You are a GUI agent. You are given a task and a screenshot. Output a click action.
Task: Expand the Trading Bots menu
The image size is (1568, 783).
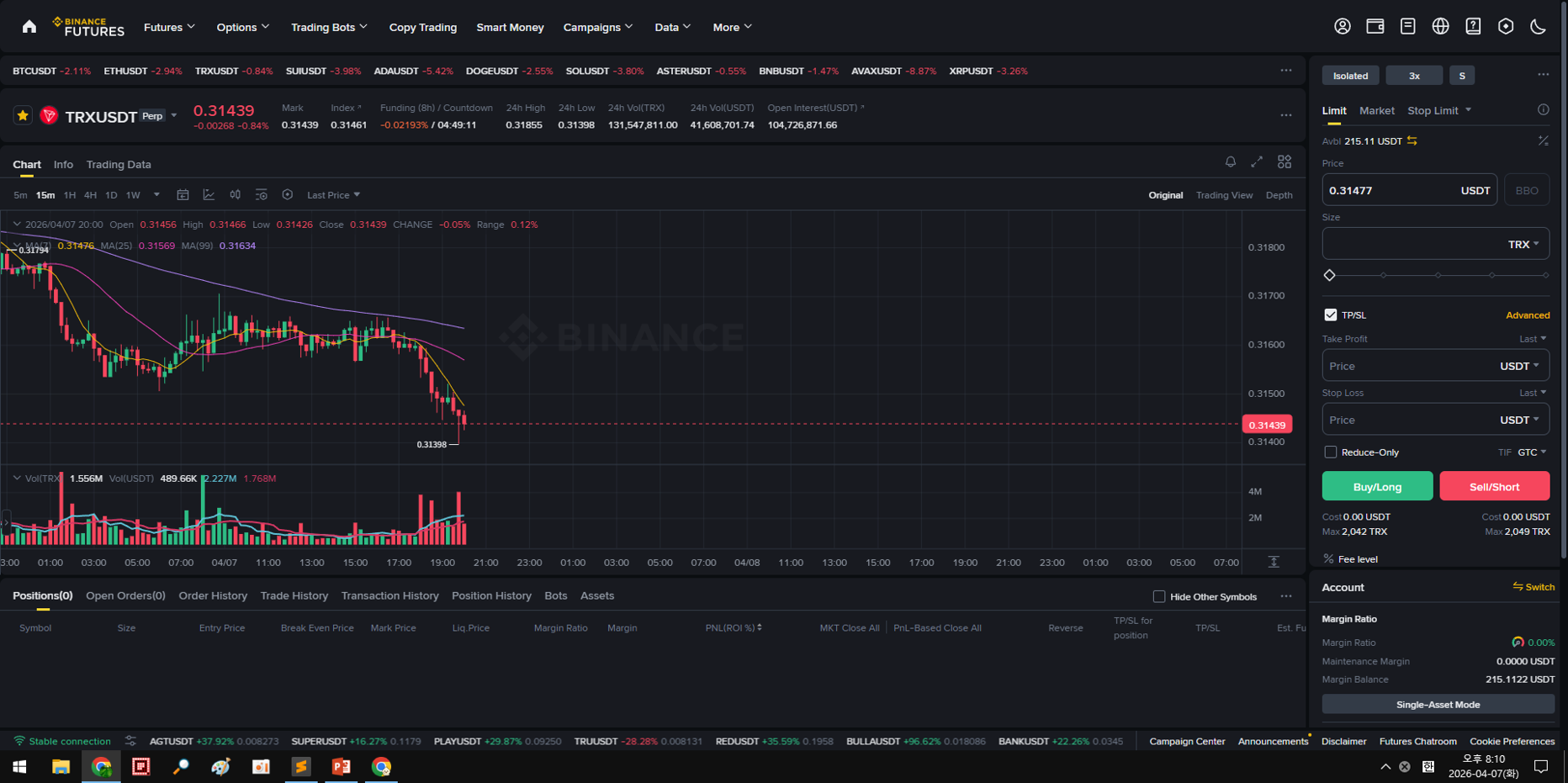click(329, 27)
